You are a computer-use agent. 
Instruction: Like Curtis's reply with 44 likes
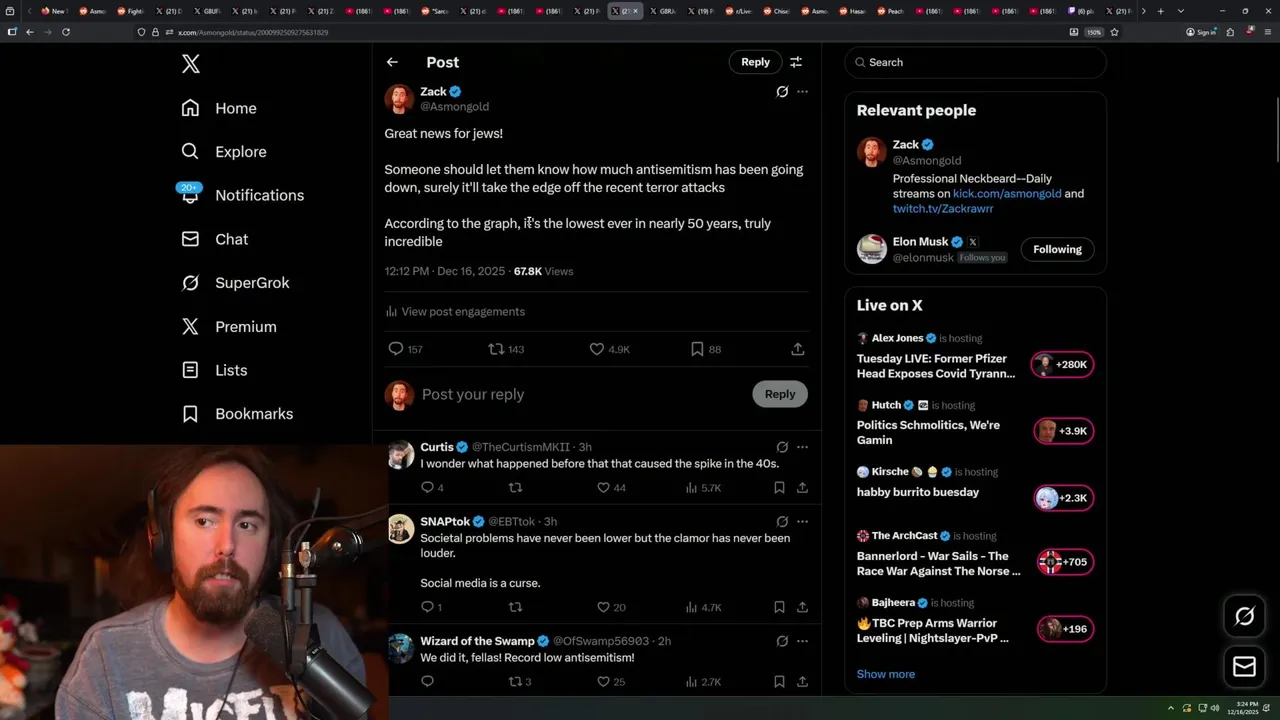611,488
